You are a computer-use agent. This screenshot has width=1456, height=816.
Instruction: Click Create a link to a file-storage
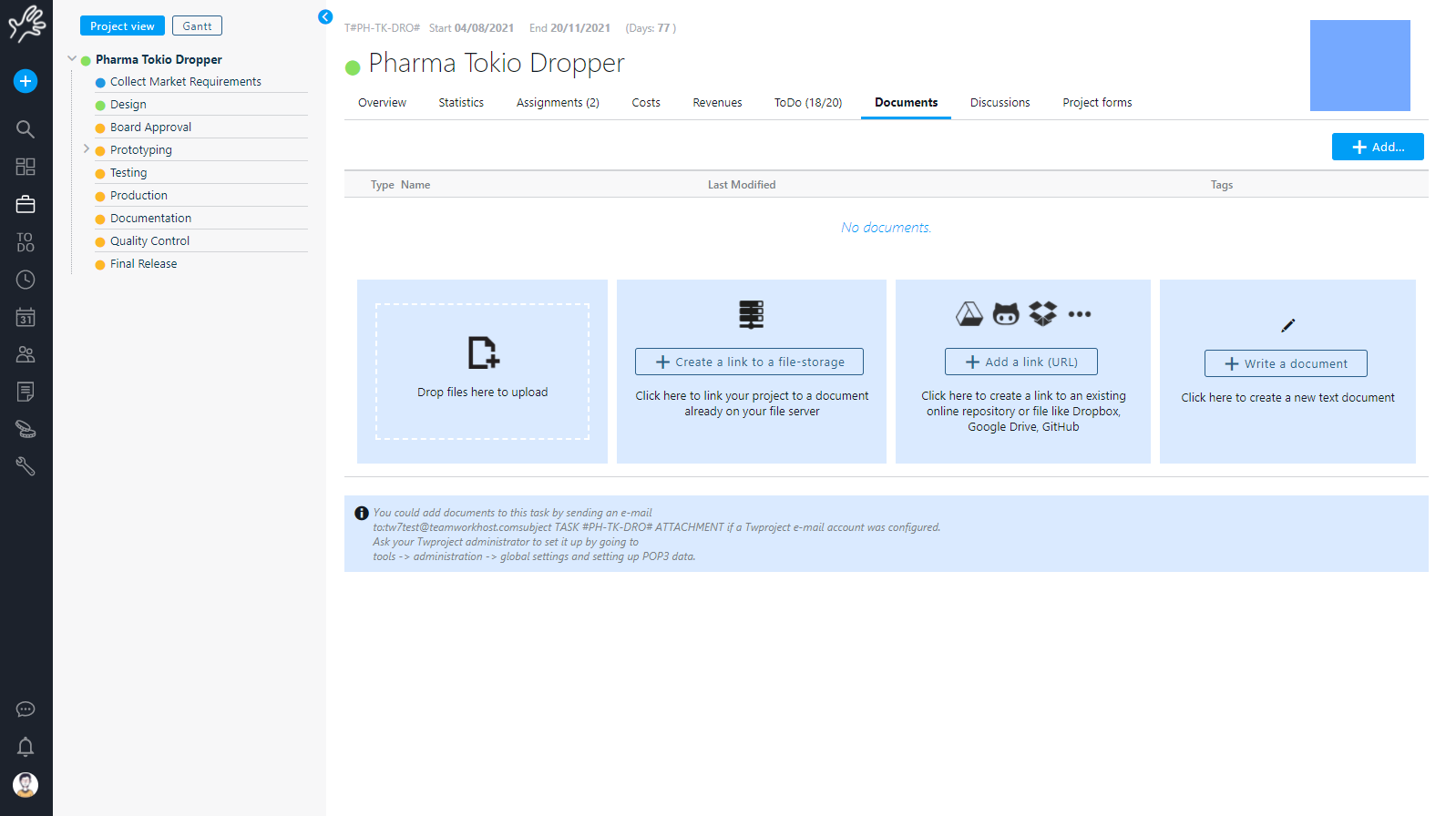click(x=749, y=362)
